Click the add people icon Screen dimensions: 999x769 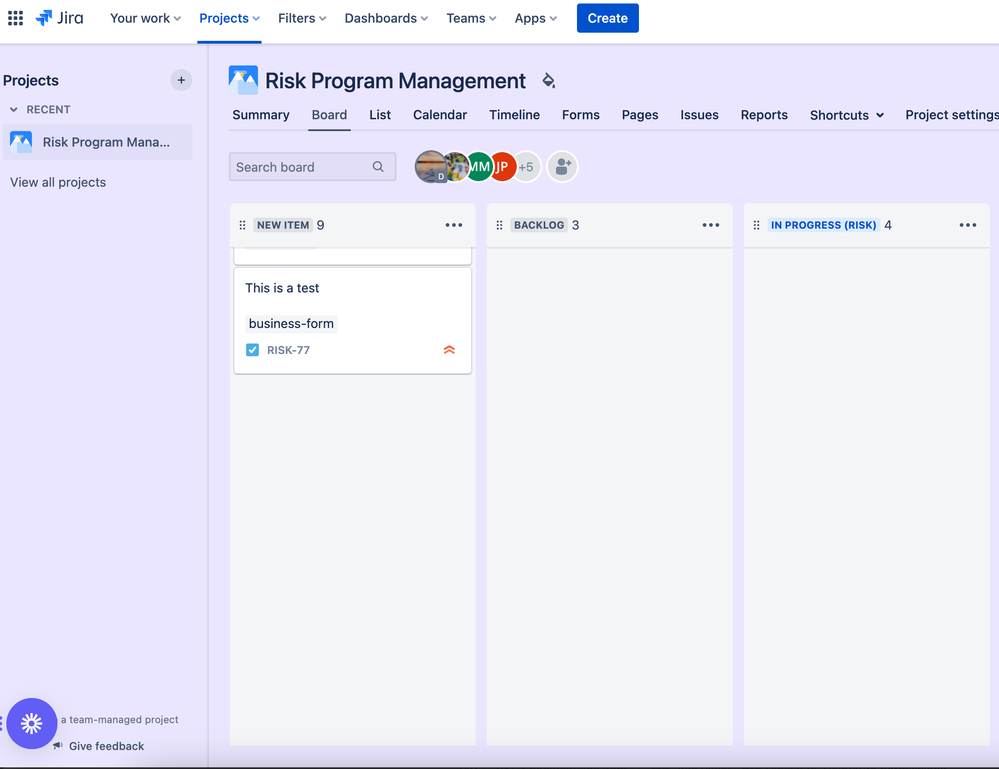click(x=563, y=167)
